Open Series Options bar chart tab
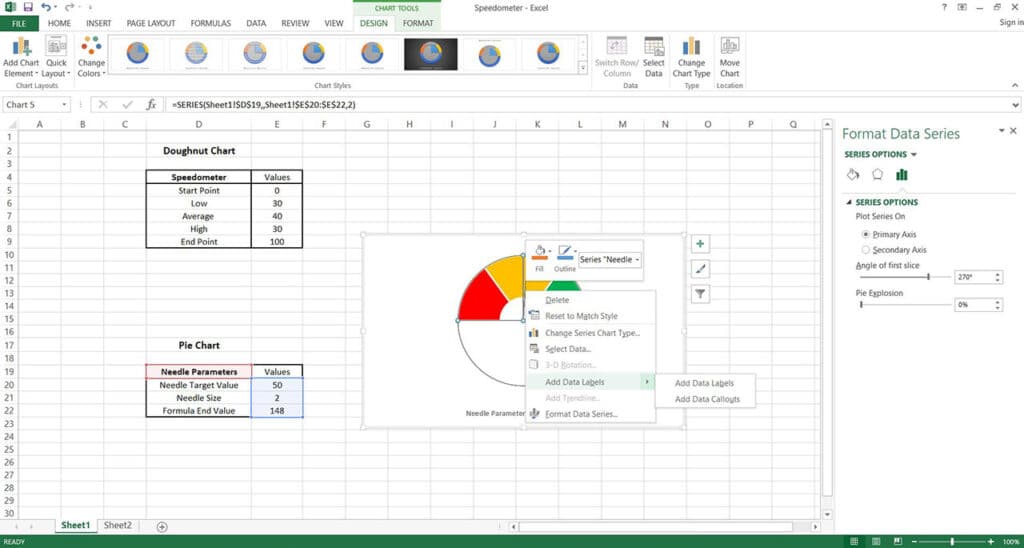This screenshot has height=548, width=1024. coord(902,174)
